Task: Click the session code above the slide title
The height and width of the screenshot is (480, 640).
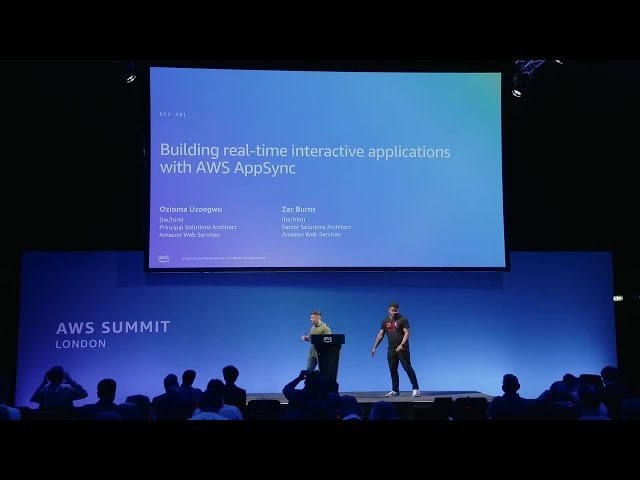Action: pos(173,115)
